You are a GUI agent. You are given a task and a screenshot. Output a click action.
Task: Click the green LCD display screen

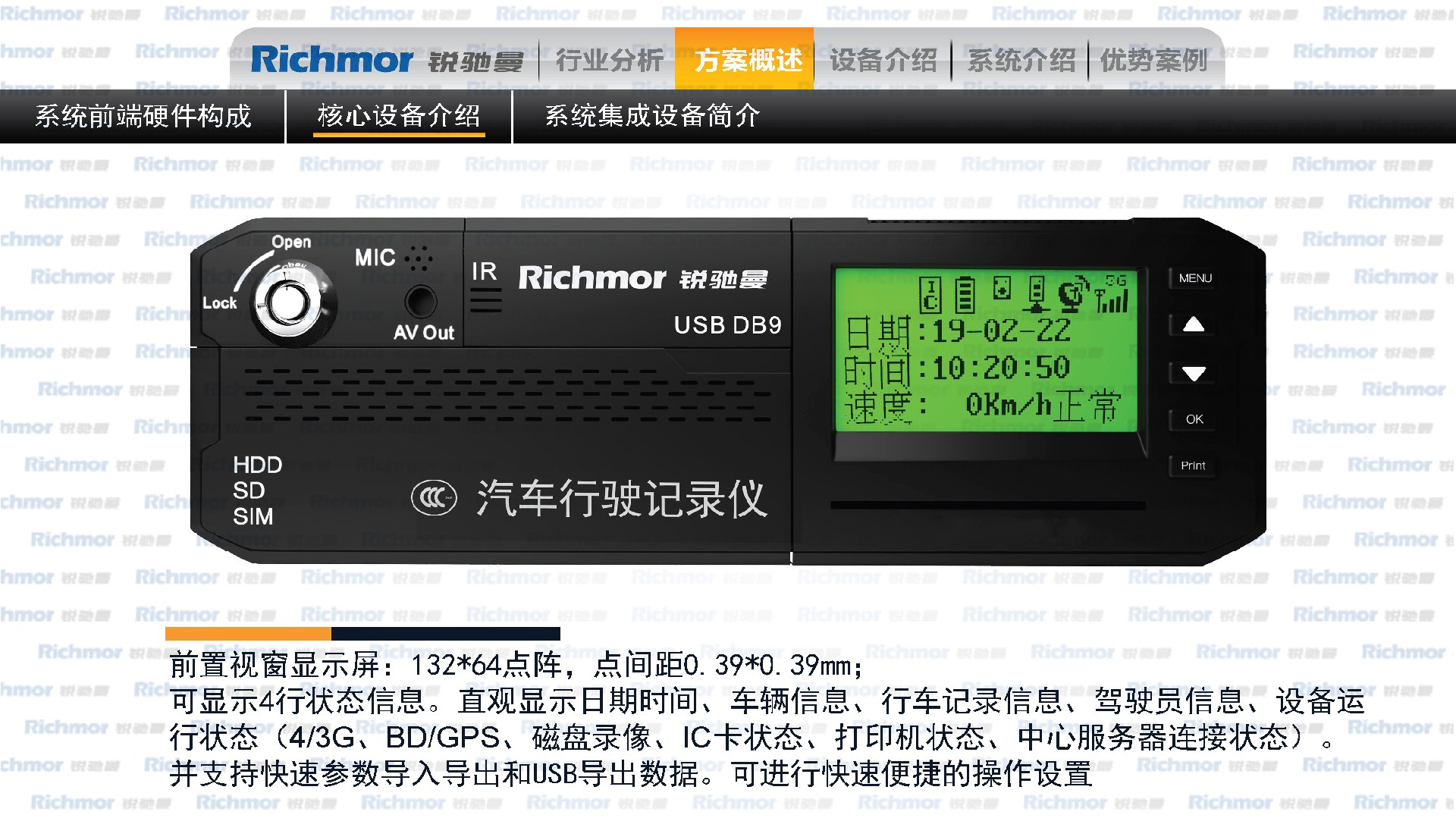pyautogui.click(x=986, y=349)
